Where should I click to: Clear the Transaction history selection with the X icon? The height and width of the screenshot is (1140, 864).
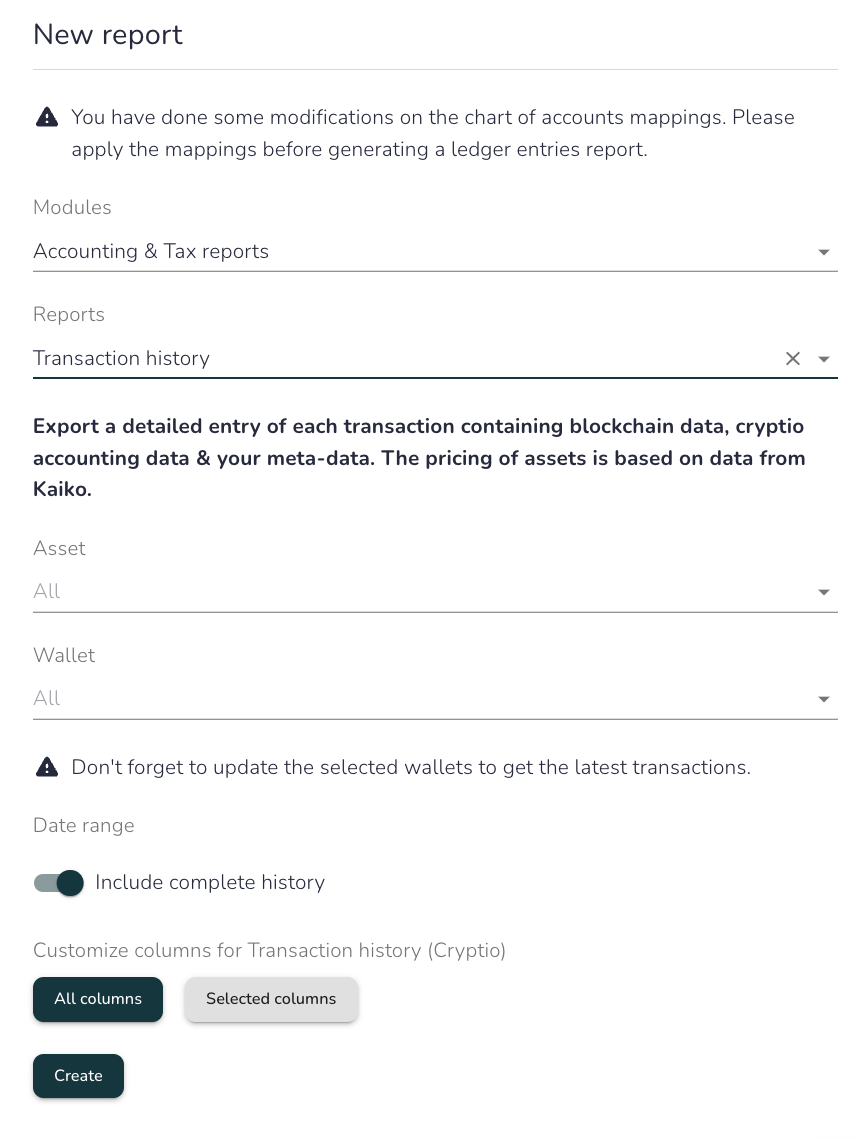tap(793, 358)
